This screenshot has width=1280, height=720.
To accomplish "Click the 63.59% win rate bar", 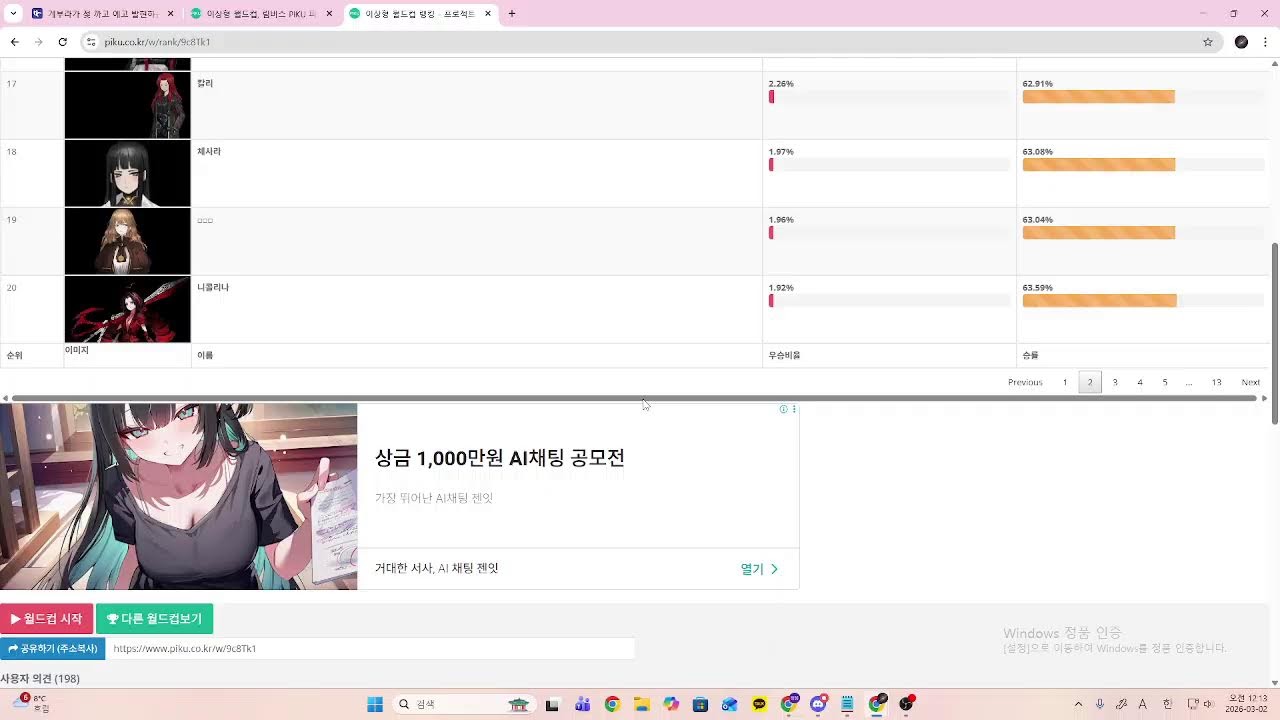I will (1145, 301).
